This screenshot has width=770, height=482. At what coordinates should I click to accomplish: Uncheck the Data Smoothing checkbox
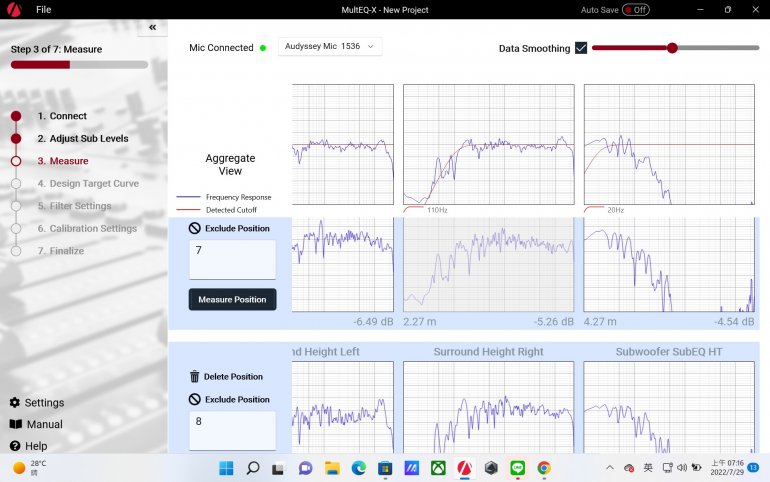click(x=581, y=48)
